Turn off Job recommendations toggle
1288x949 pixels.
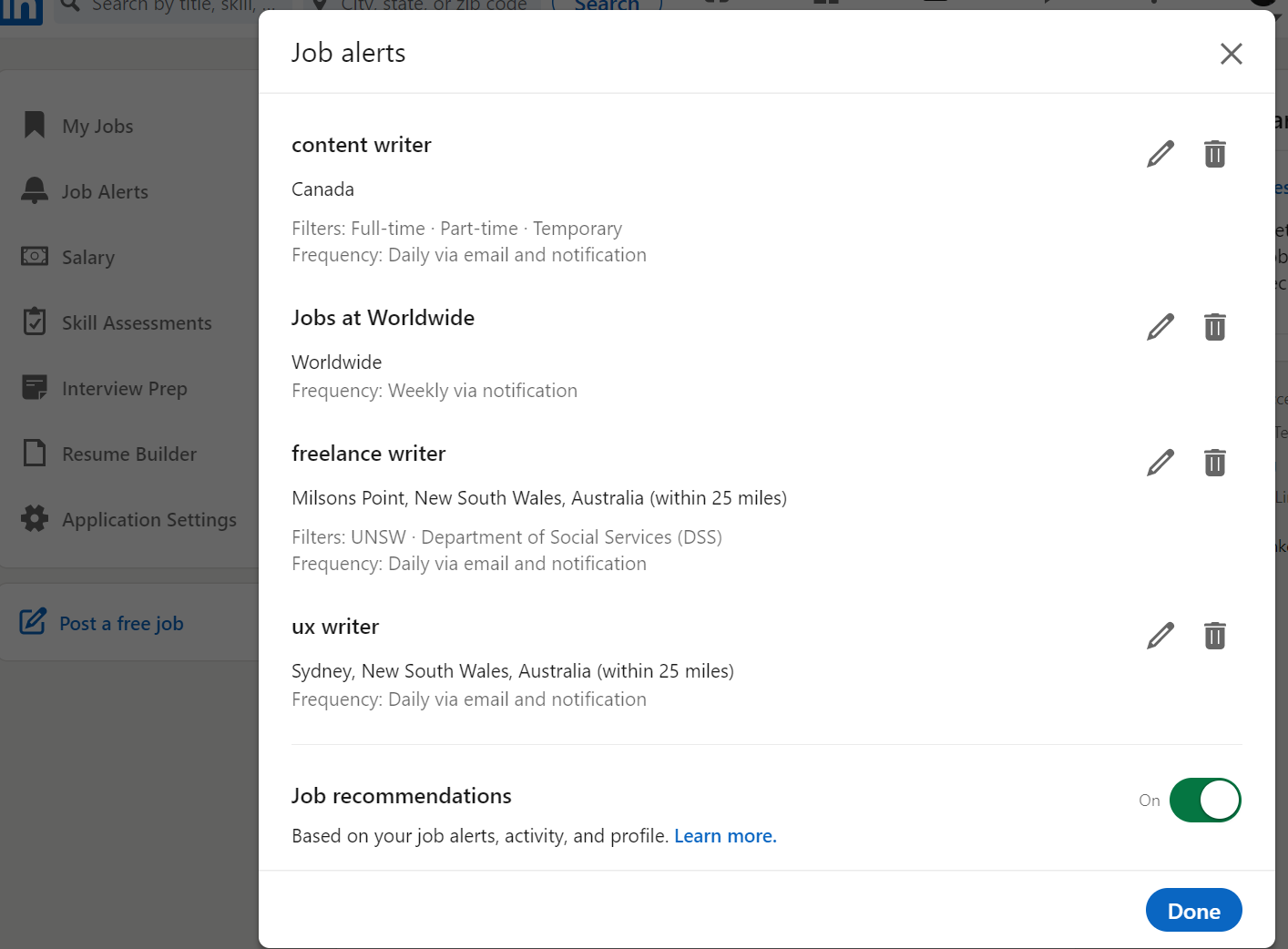1204,801
